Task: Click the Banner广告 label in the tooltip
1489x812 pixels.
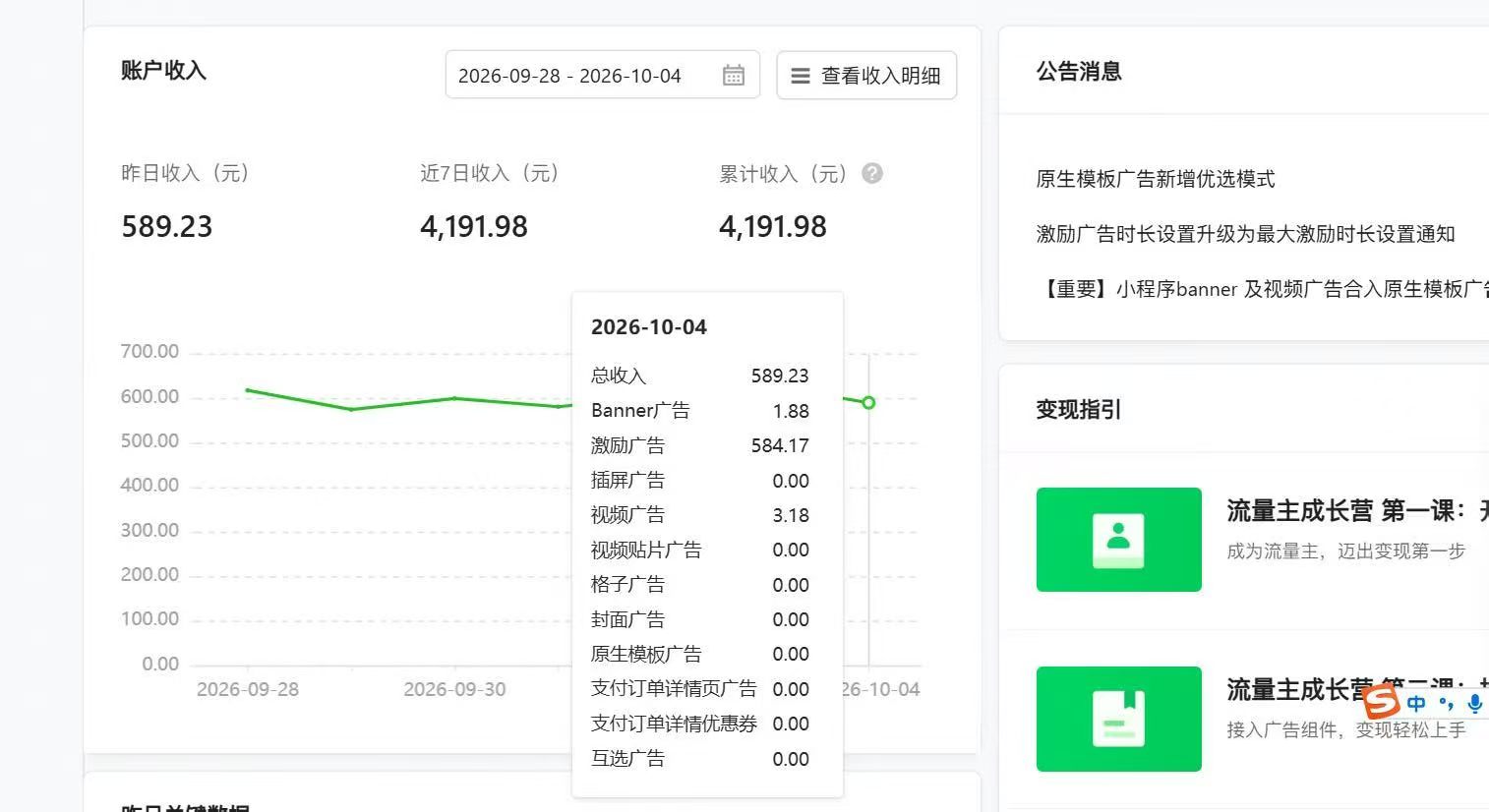Action: [x=640, y=411]
